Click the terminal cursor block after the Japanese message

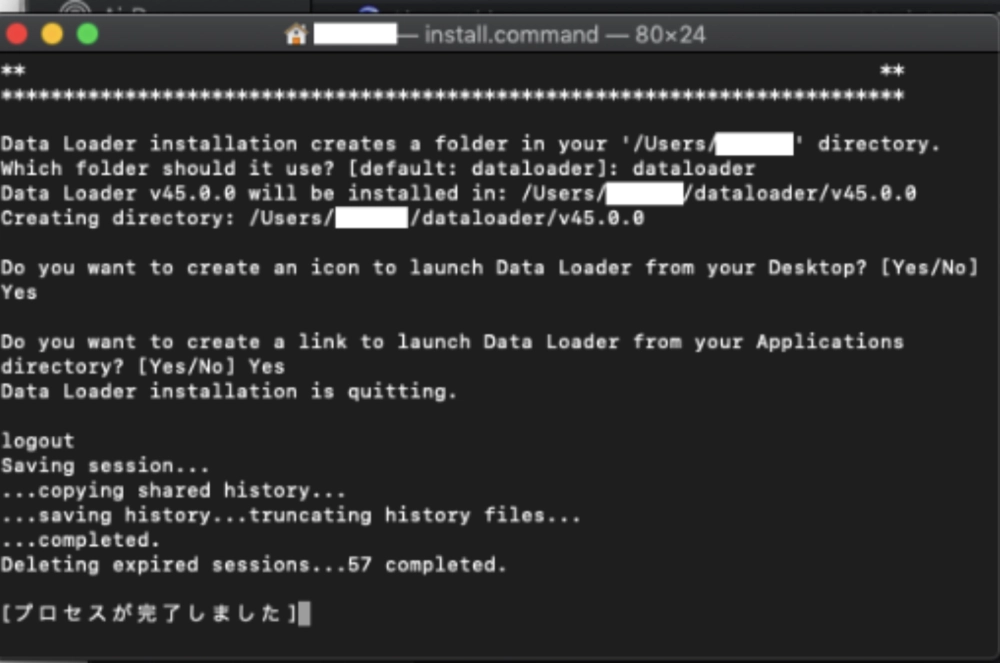[x=305, y=614]
